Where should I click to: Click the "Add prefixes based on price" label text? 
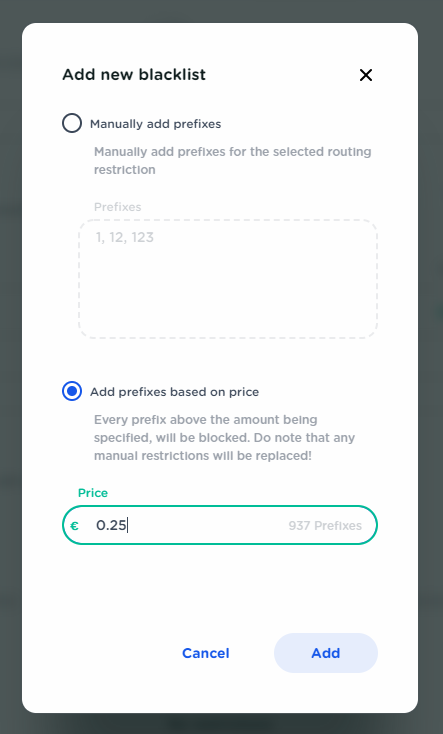click(174, 392)
